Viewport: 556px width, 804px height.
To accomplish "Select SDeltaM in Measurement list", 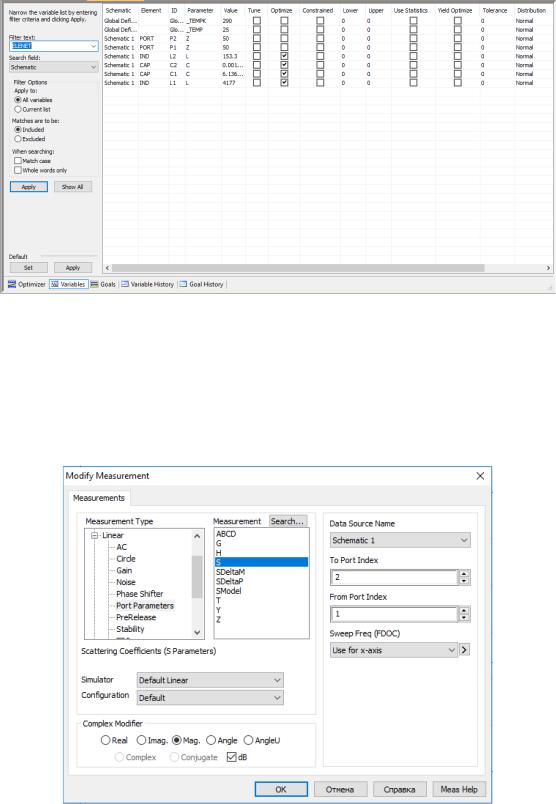I will click(x=230, y=572).
